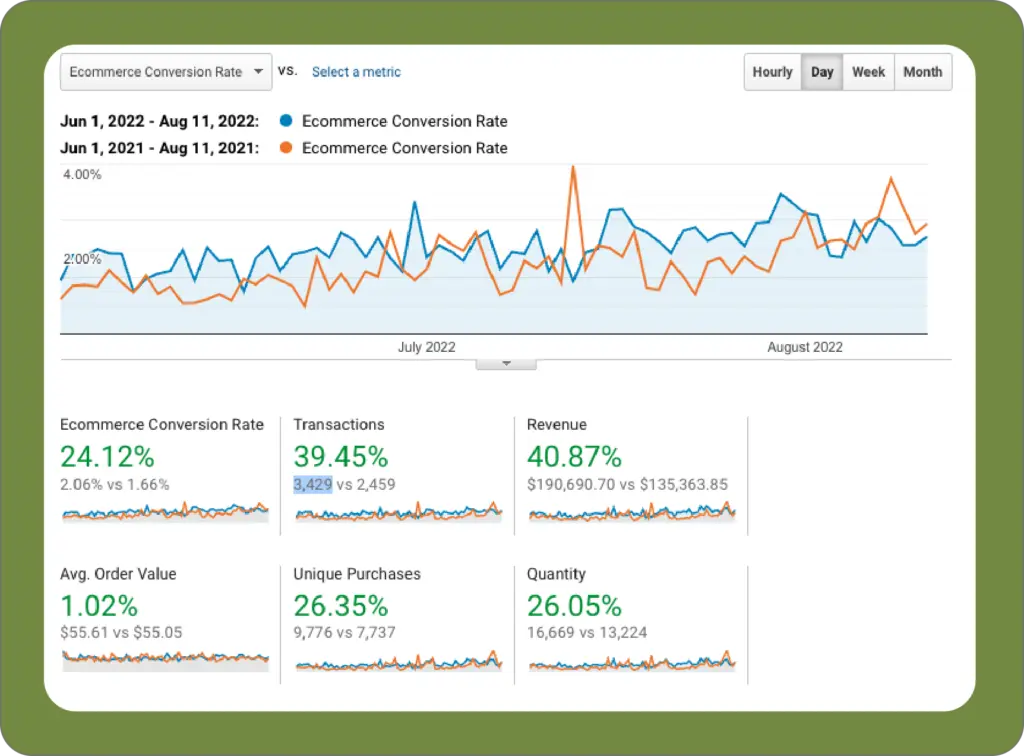Open the Revenue sparkline chart
This screenshot has width=1024, height=756.
tap(632, 513)
